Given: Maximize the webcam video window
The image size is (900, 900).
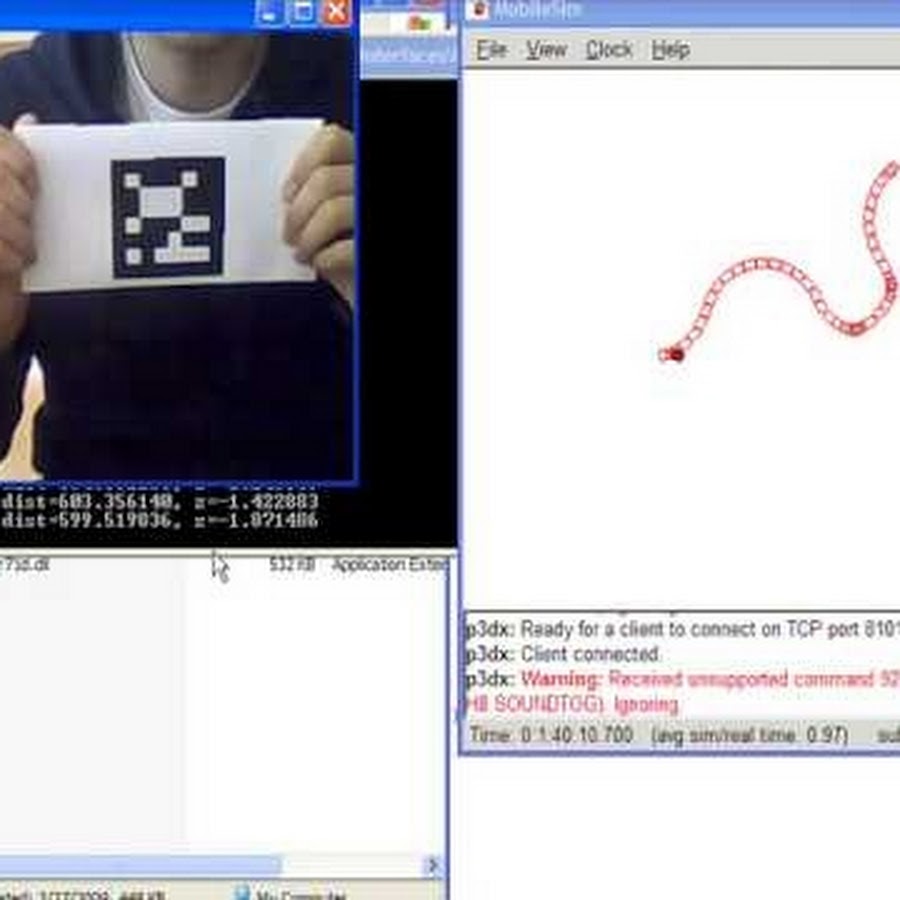Looking at the screenshot, I should 302,13.
